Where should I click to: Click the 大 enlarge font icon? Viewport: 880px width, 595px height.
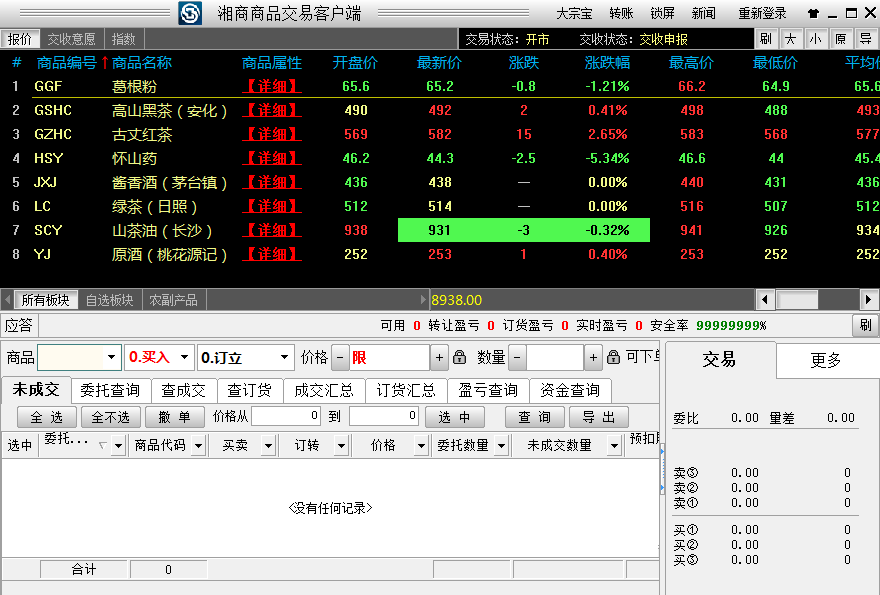click(793, 38)
